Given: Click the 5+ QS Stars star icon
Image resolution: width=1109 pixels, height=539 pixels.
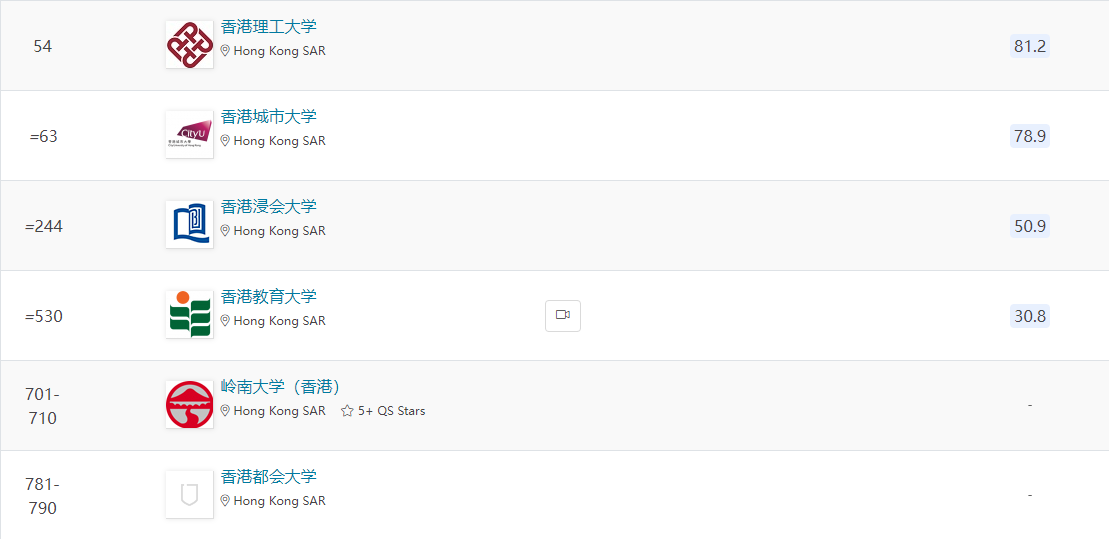Looking at the screenshot, I should click(347, 411).
